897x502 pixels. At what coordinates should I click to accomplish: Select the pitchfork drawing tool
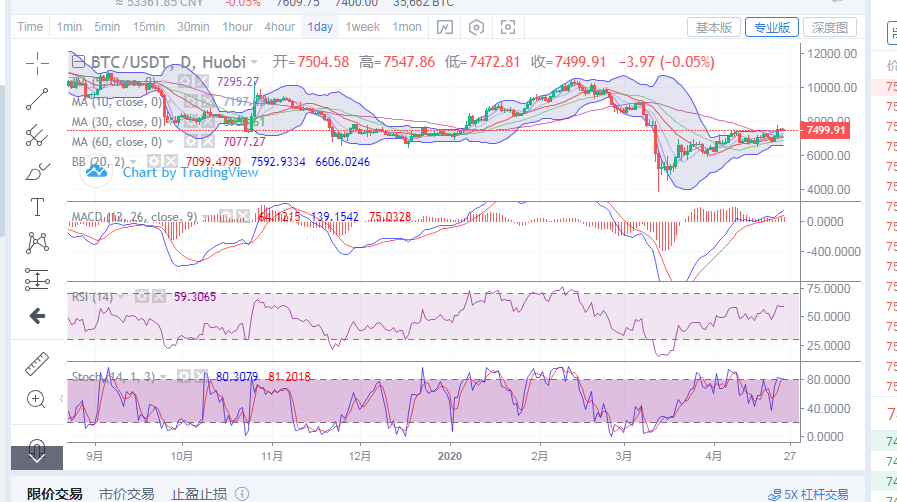(x=37, y=133)
